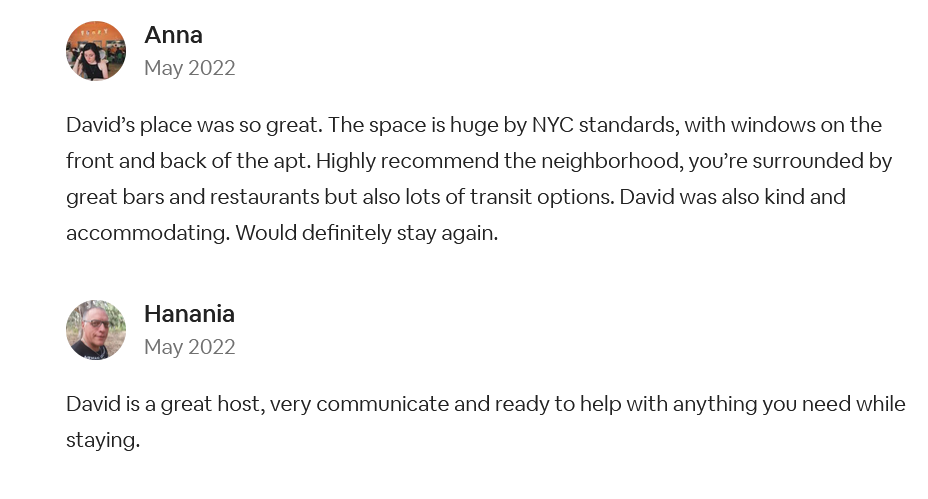Image resolution: width=928 pixels, height=499 pixels.
Task: Open Anna's profile photo
Action: [x=96, y=51]
